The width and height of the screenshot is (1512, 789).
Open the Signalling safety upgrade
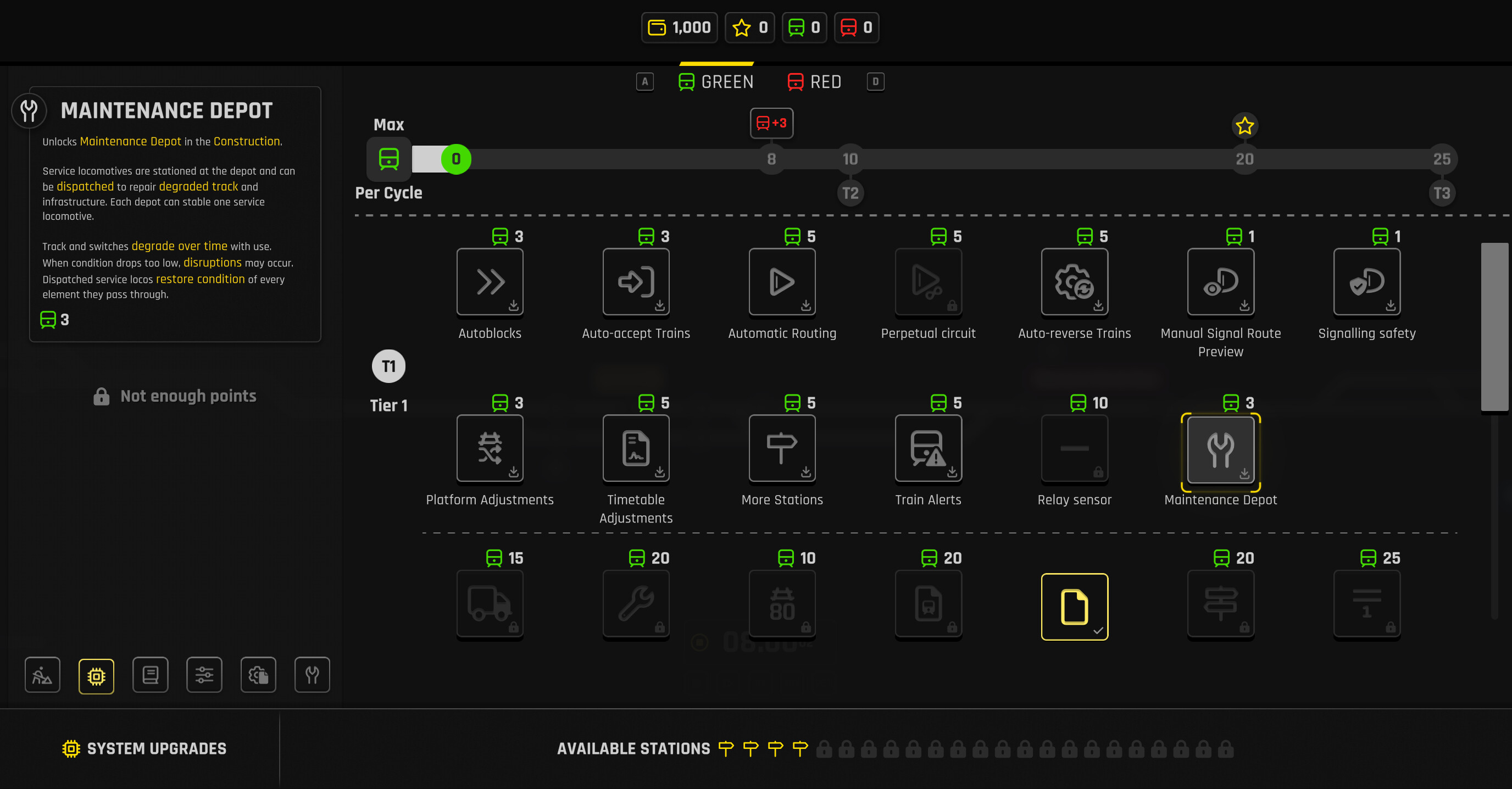[x=1366, y=282]
